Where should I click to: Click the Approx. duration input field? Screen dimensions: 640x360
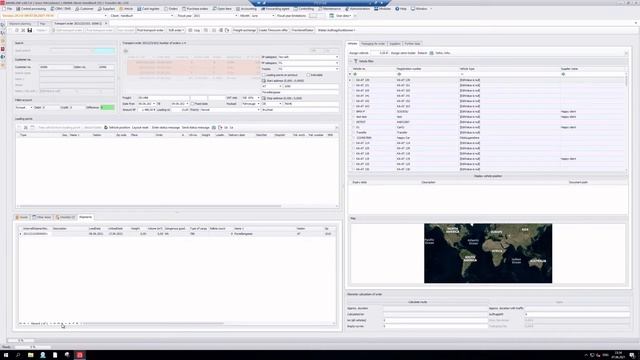435,309
